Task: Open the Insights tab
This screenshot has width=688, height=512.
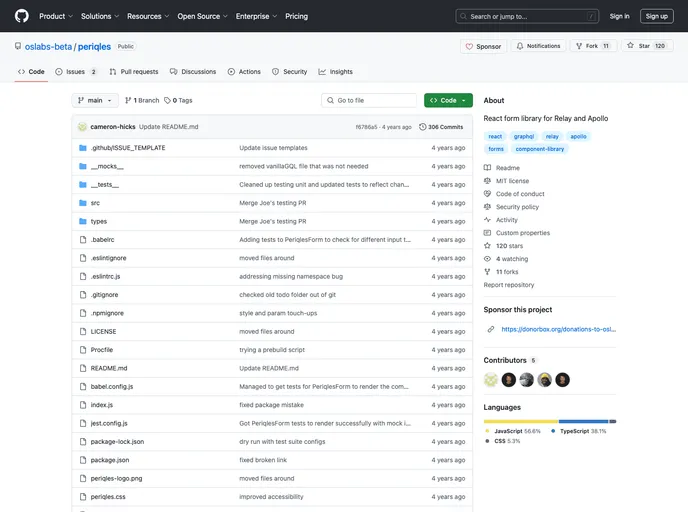Action: [x=336, y=72]
